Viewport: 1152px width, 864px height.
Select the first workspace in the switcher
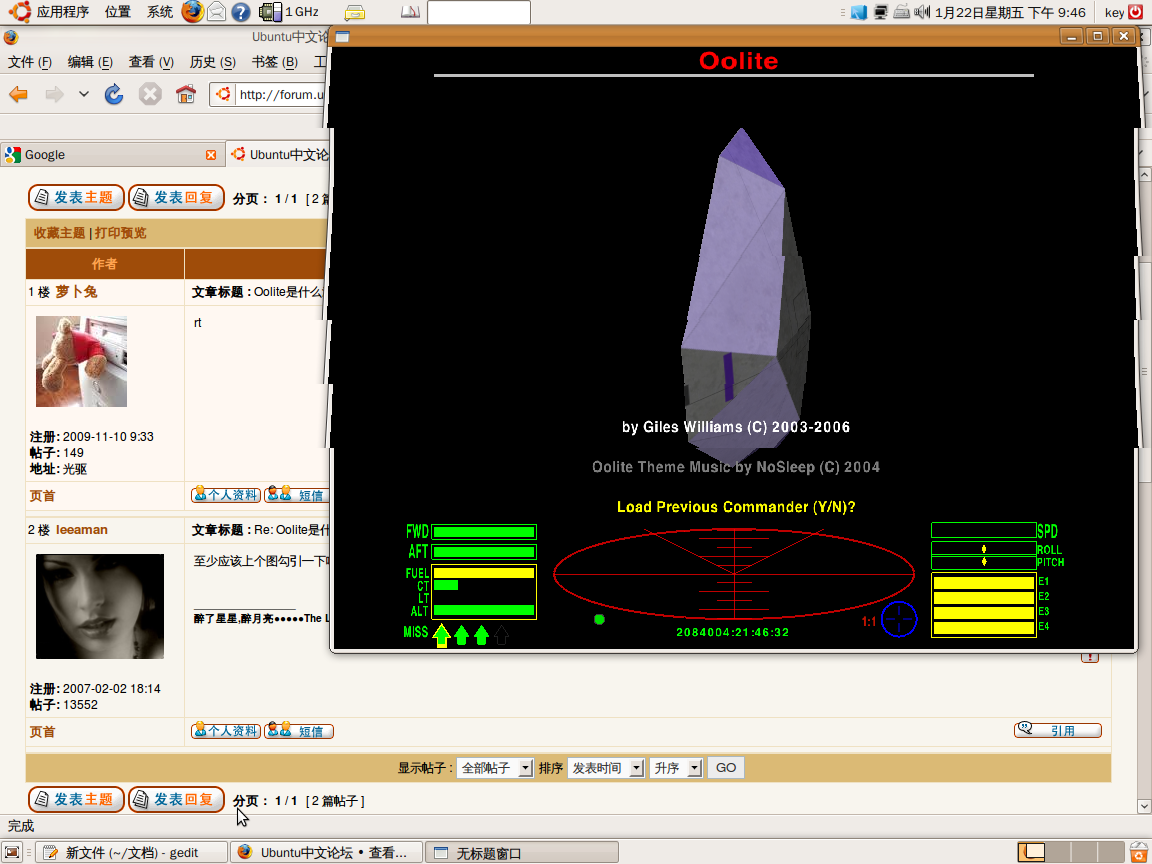click(1031, 852)
